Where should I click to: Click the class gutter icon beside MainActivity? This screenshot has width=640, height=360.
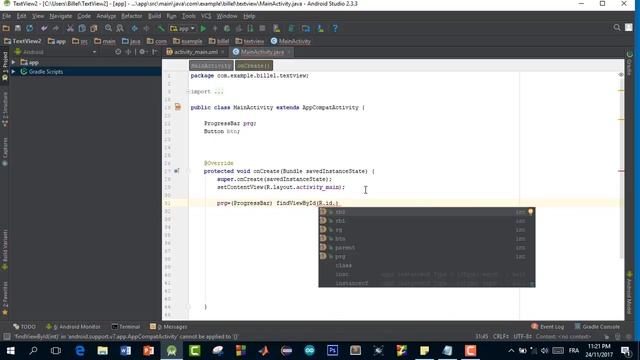(178, 107)
